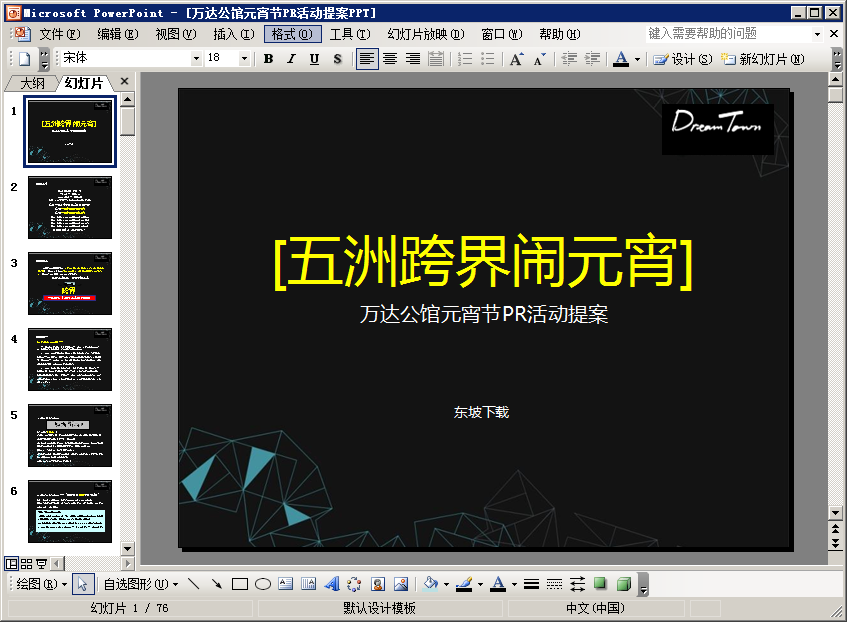This screenshot has width=847, height=622.
Task: Open the 工具 menu
Action: click(350, 34)
